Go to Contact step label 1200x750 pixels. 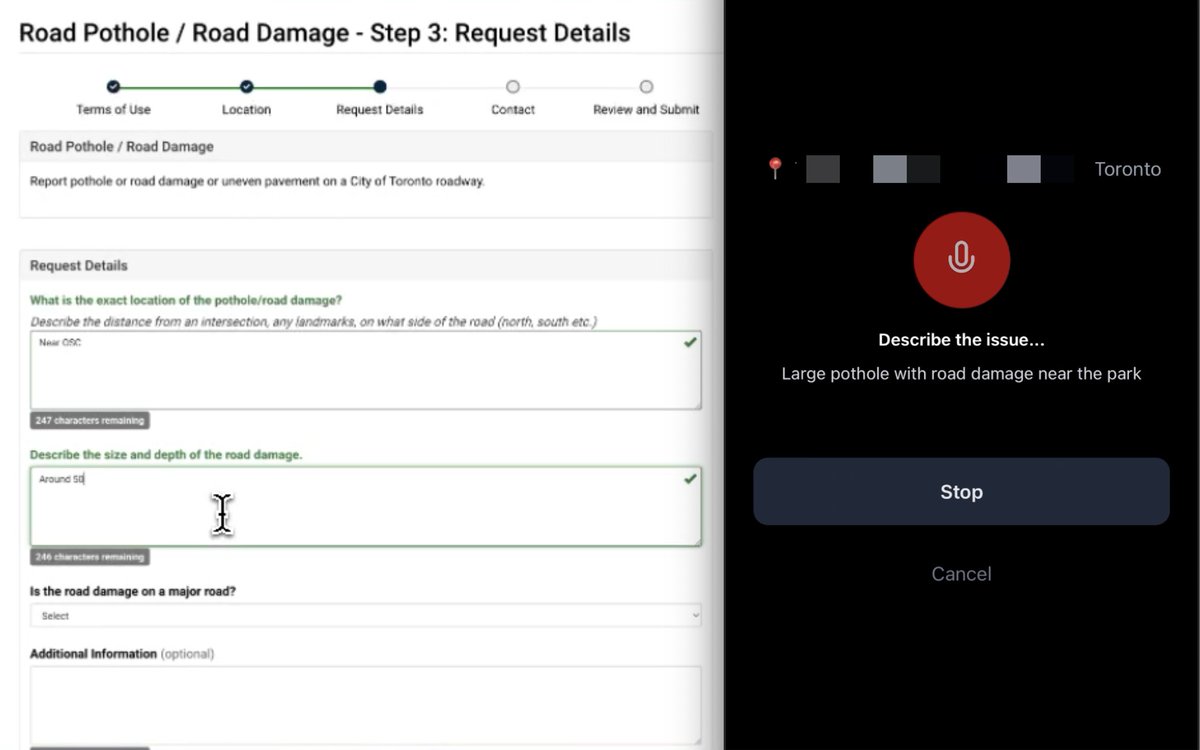[x=513, y=110]
